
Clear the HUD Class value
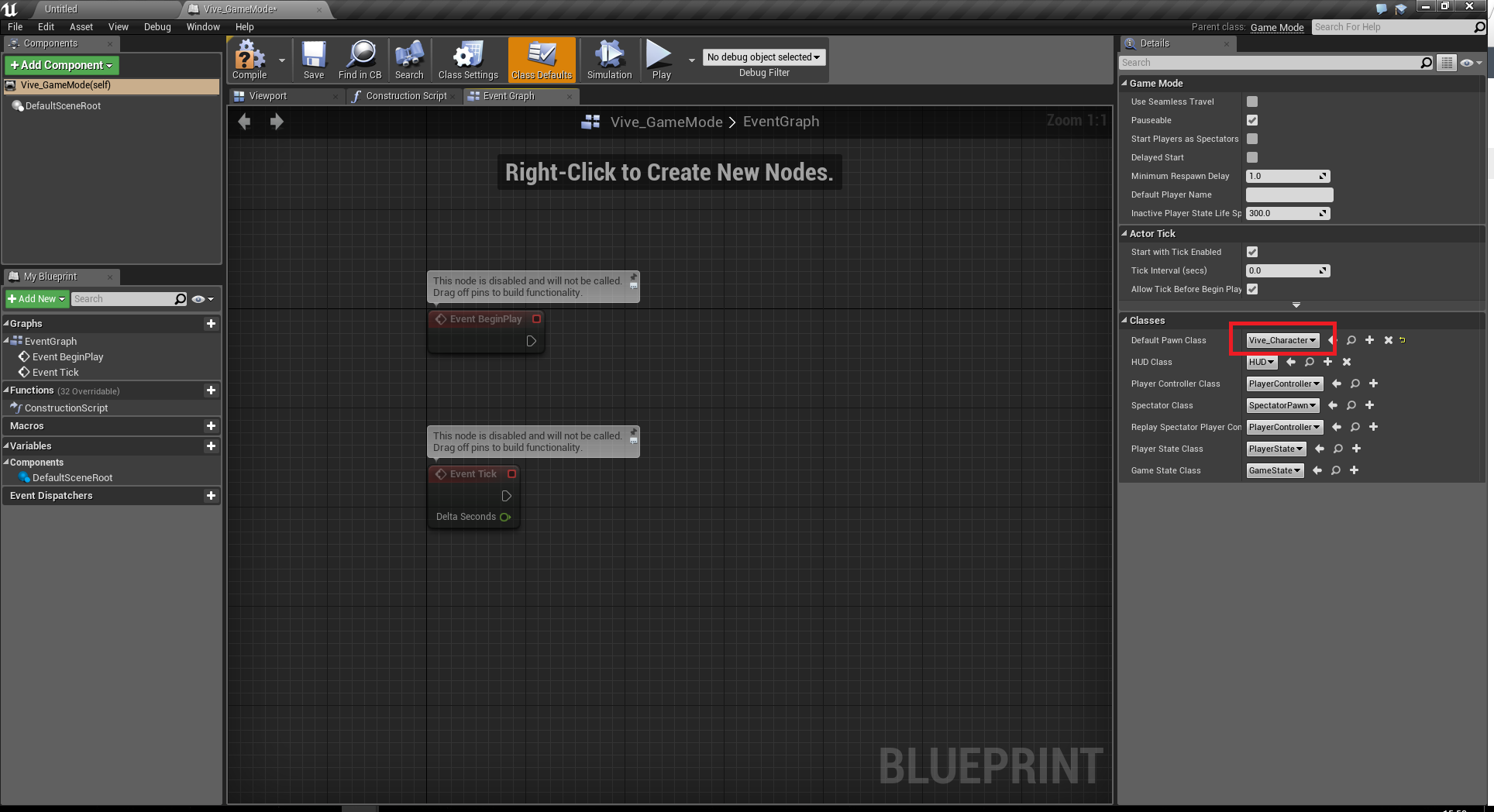[1347, 362]
